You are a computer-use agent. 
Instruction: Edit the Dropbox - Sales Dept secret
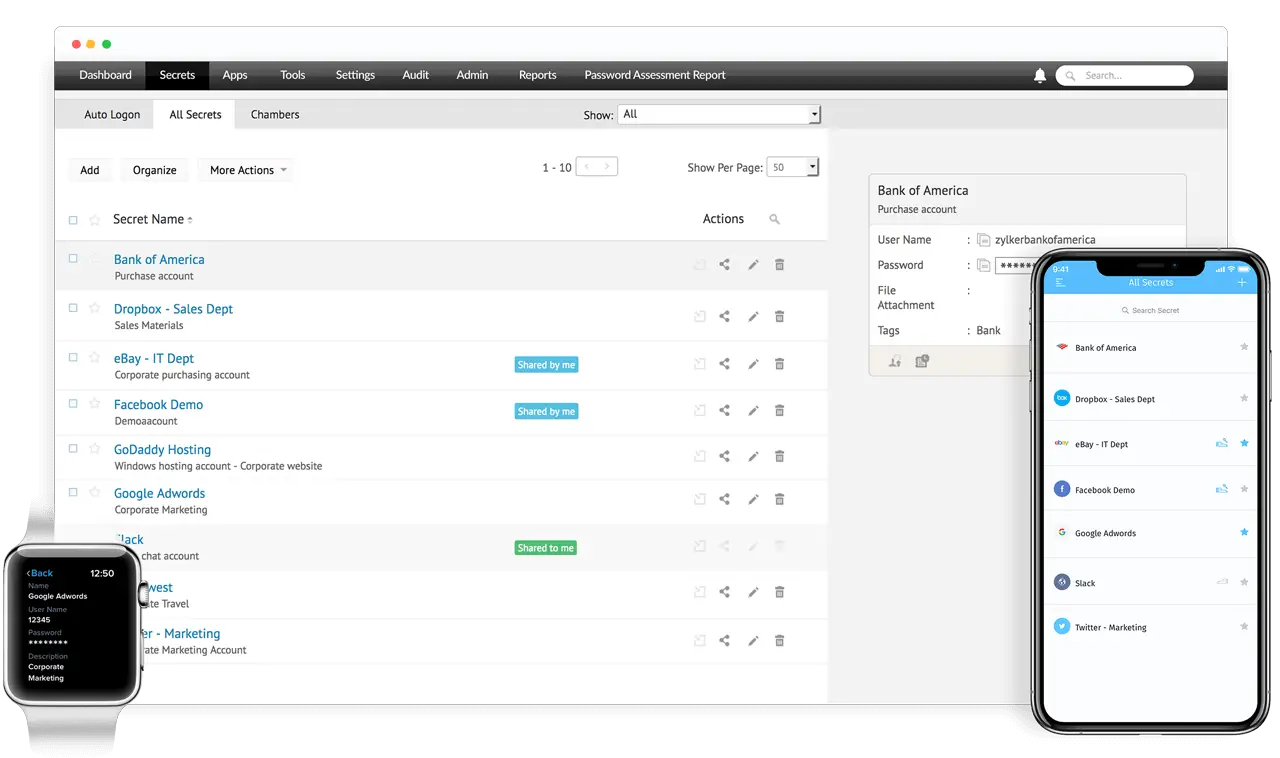[753, 316]
